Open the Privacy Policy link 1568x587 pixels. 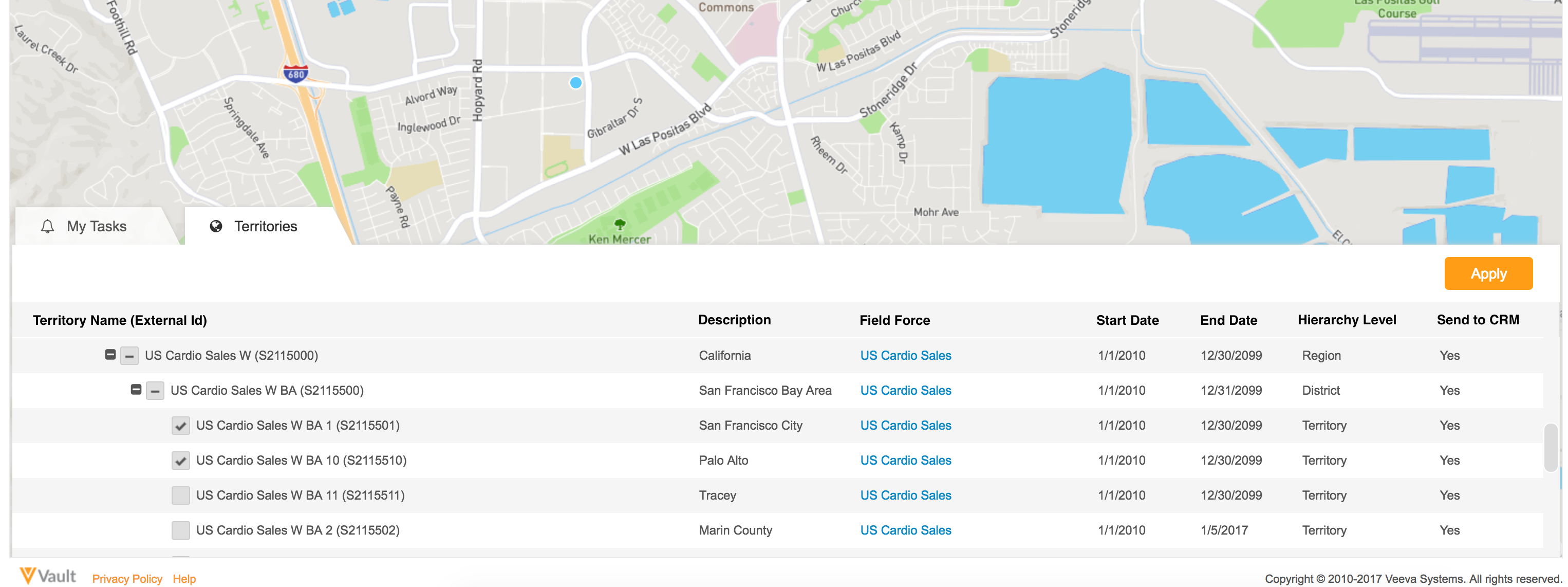pos(127,578)
